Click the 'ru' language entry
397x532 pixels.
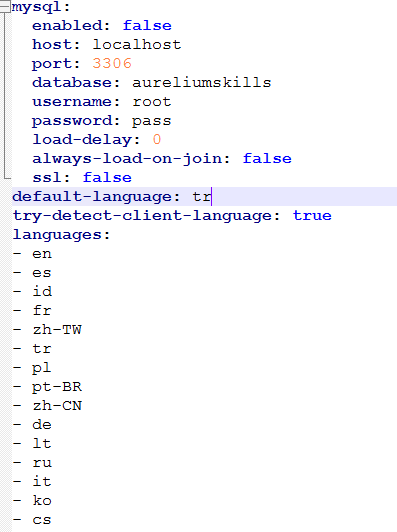coord(42,463)
